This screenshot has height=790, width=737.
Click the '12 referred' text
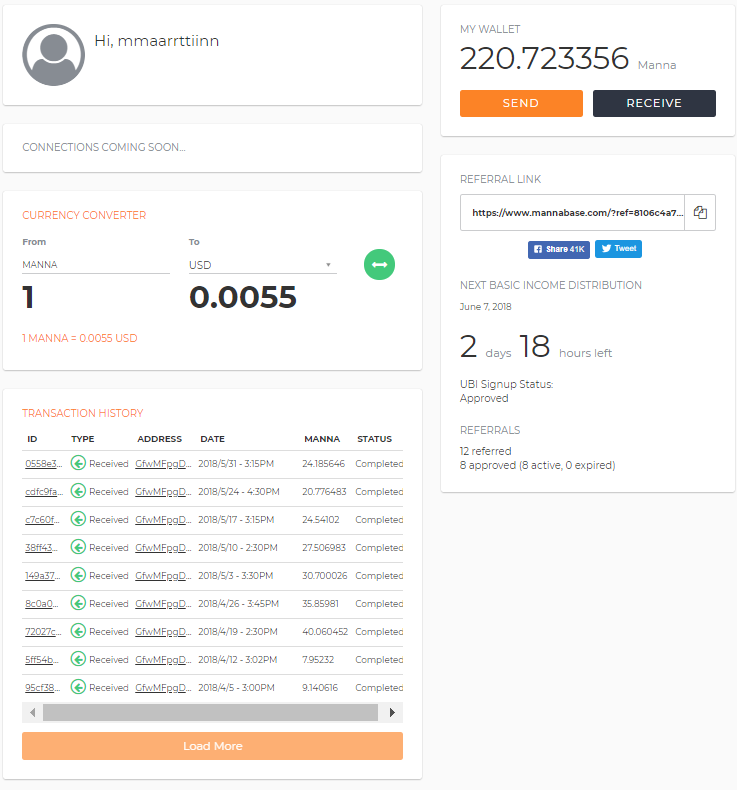point(486,451)
